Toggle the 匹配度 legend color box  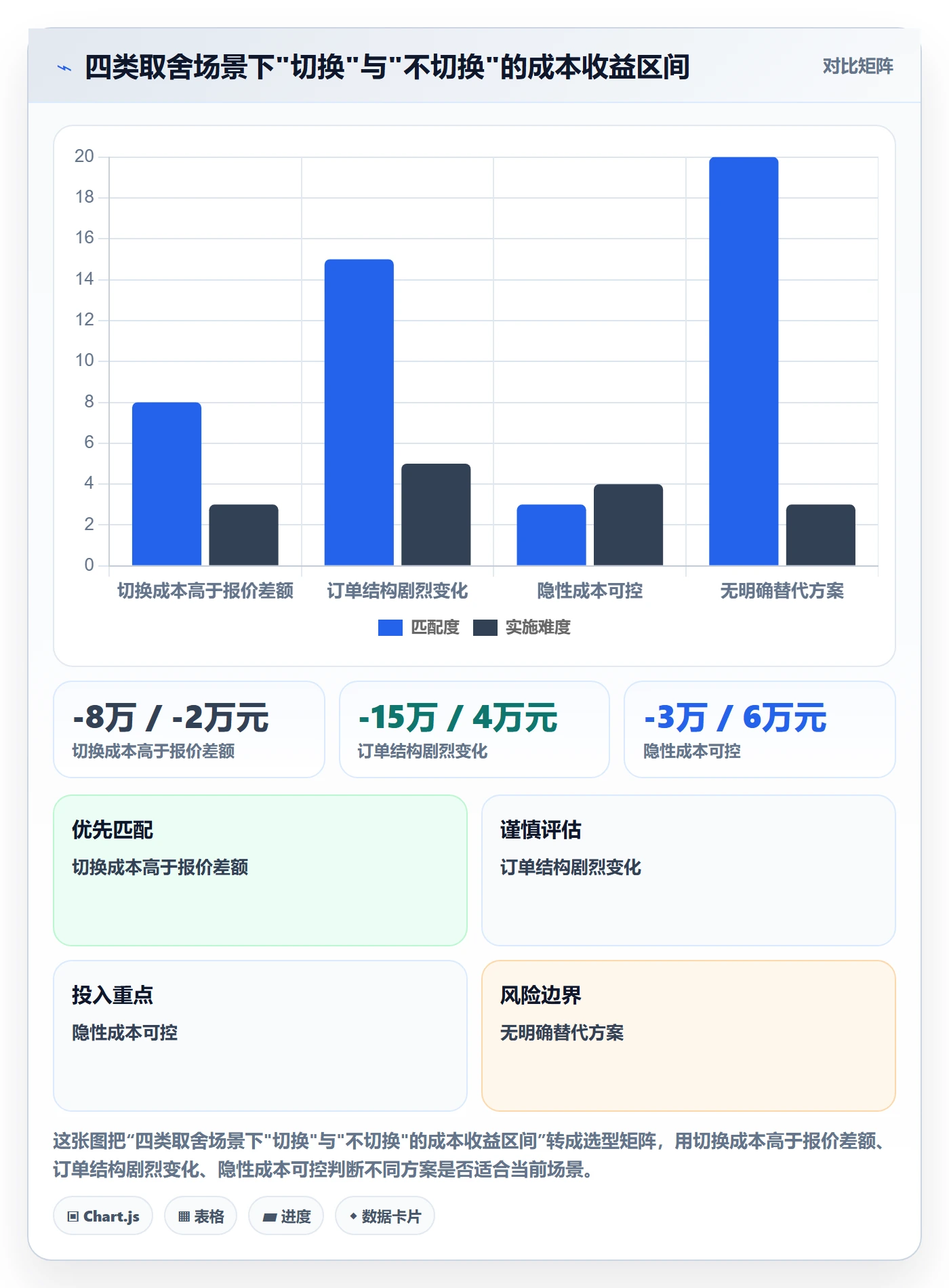click(390, 628)
